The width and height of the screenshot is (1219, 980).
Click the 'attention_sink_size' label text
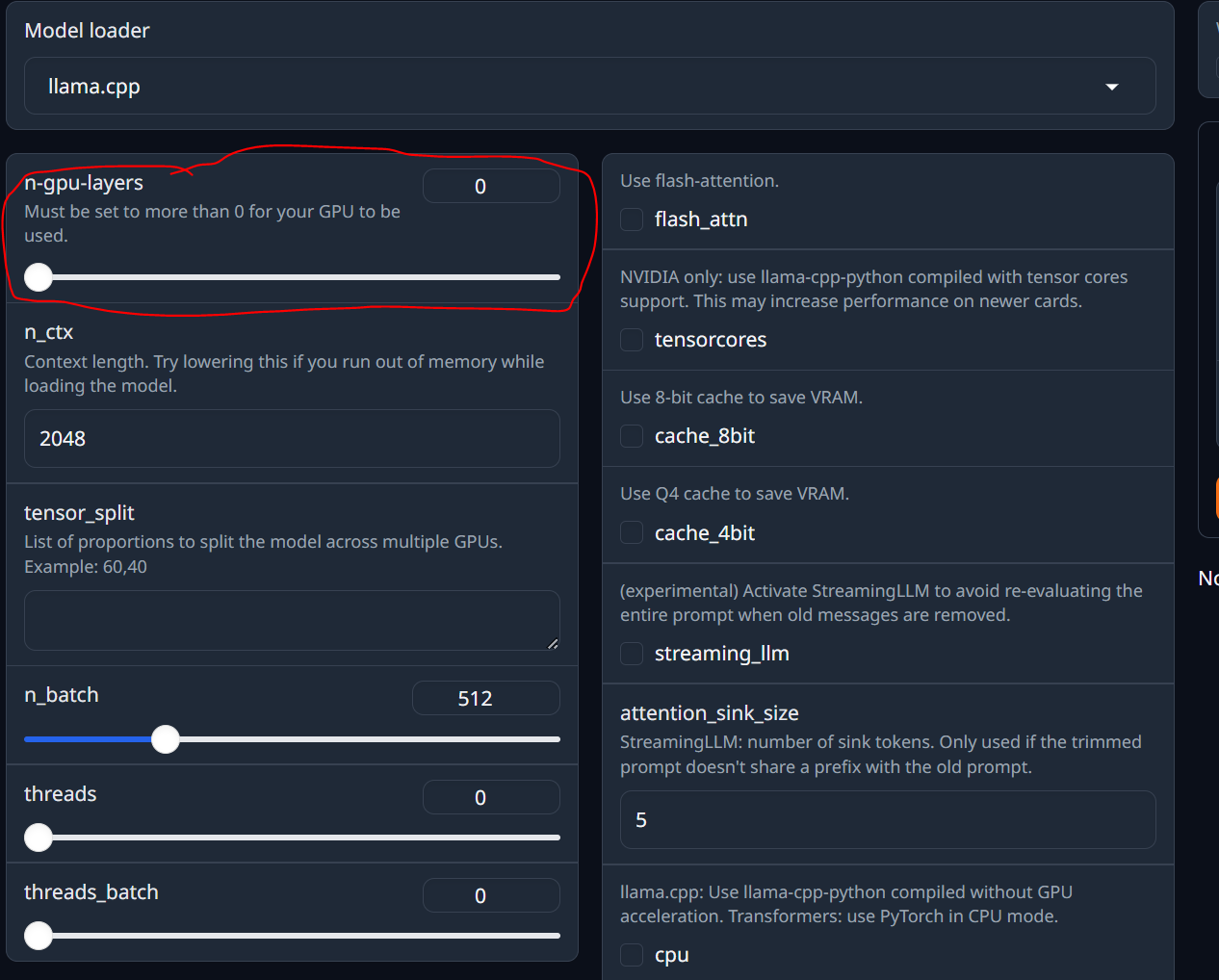(x=710, y=713)
